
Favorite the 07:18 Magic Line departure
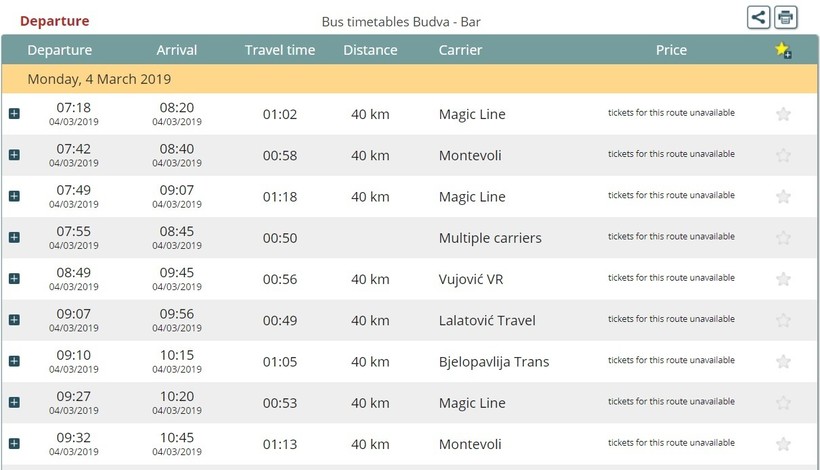click(783, 114)
